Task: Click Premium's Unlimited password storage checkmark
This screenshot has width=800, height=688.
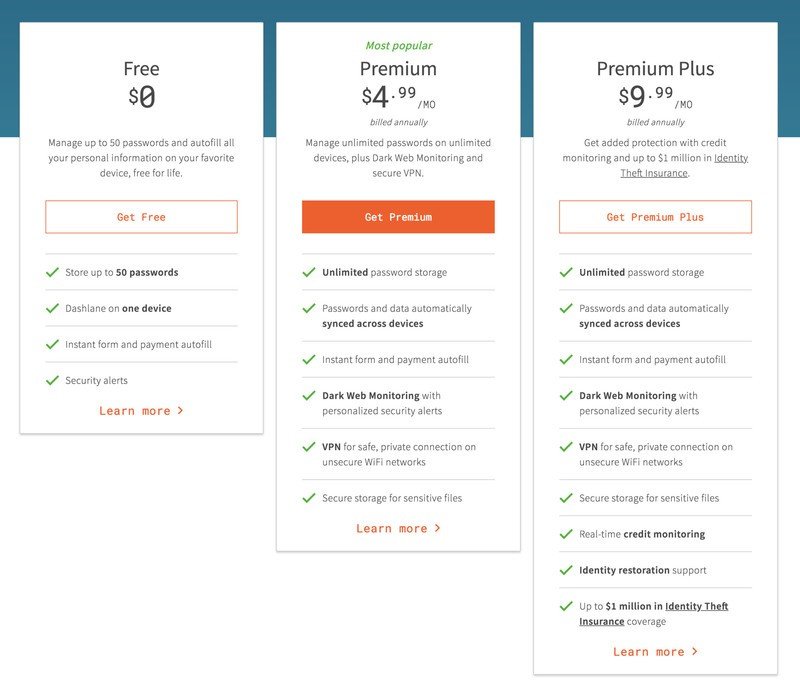Action: coord(309,272)
